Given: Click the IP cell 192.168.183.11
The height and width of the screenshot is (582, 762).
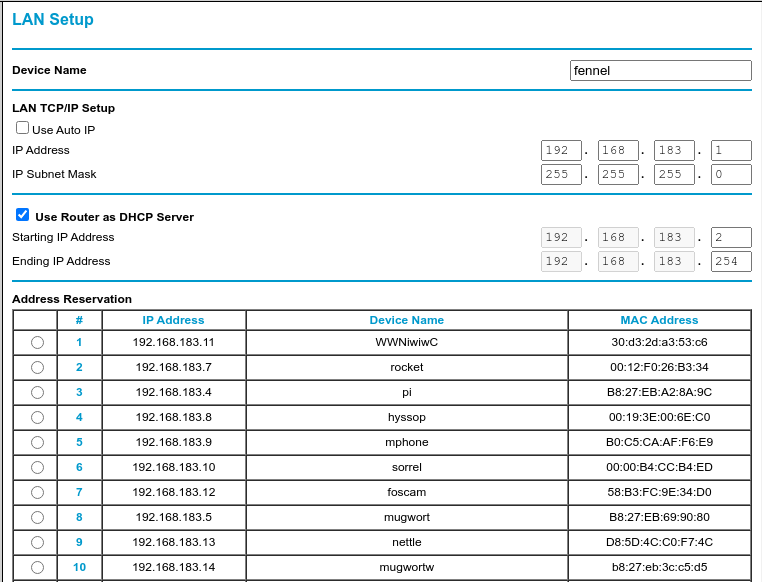Looking at the screenshot, I should pyautogui.click(x=173, y=342).
